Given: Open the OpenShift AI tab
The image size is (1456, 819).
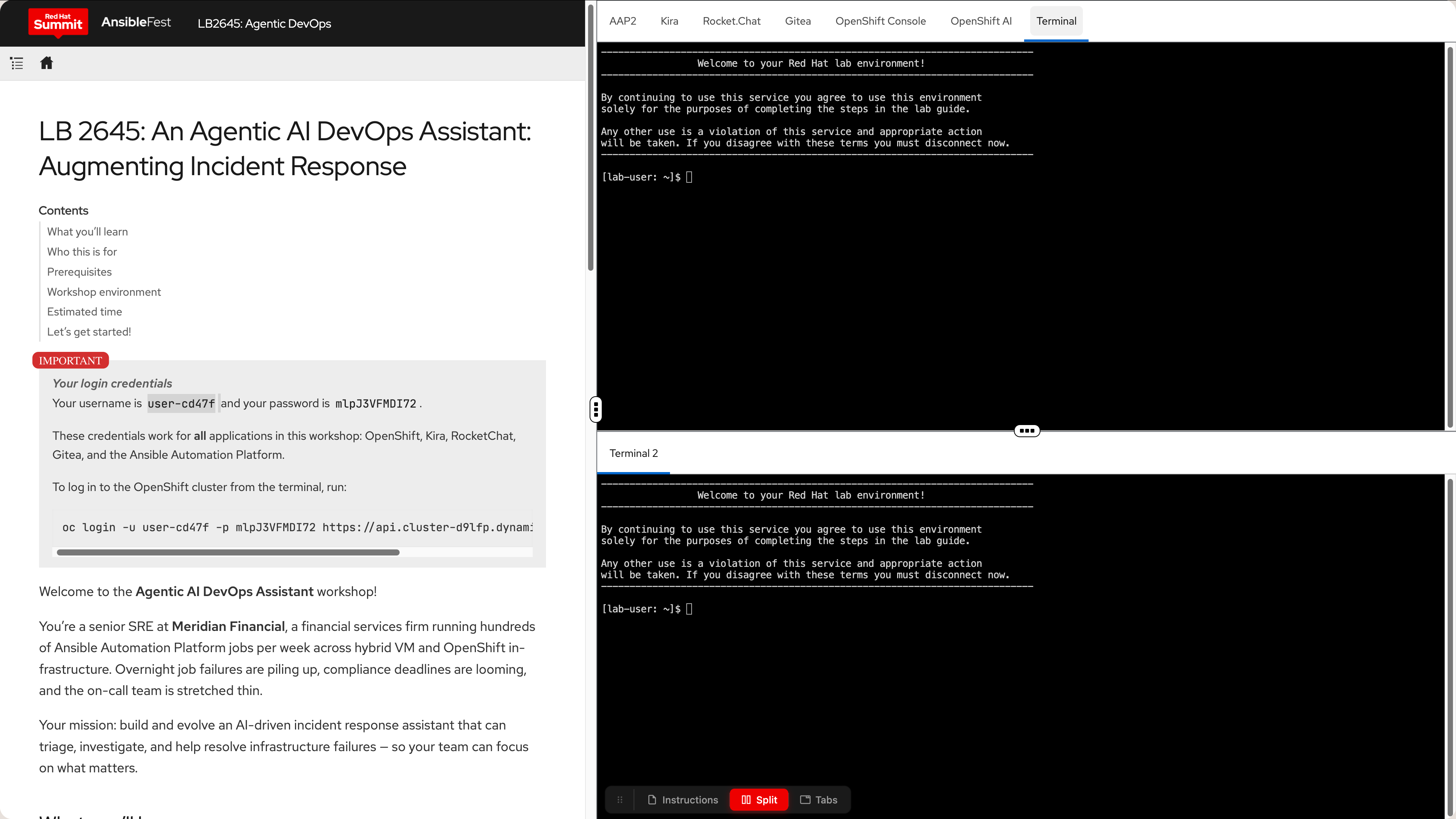Looking at the screenshot, I should click(981, 22).
